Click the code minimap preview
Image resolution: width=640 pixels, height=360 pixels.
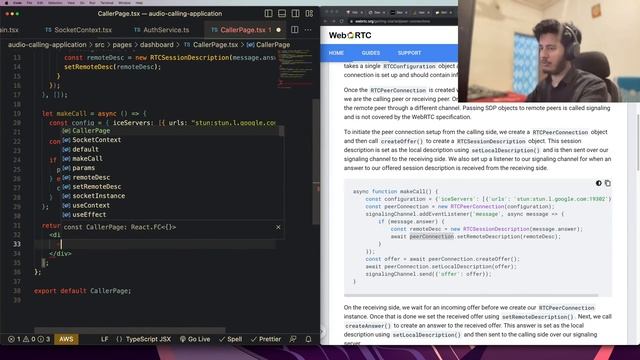pyautogui.click(x=296, y=69)
